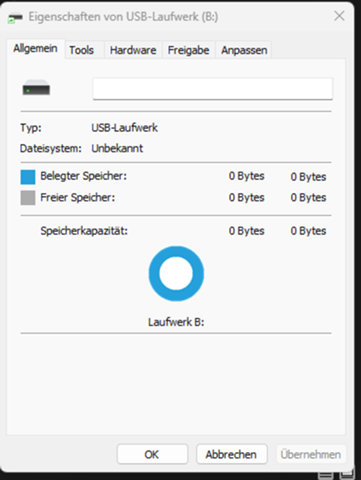
Task: Click the dialog title 'Eigenschaften von USB-Laufwerk (B:)'
Action: coord(123,17)
